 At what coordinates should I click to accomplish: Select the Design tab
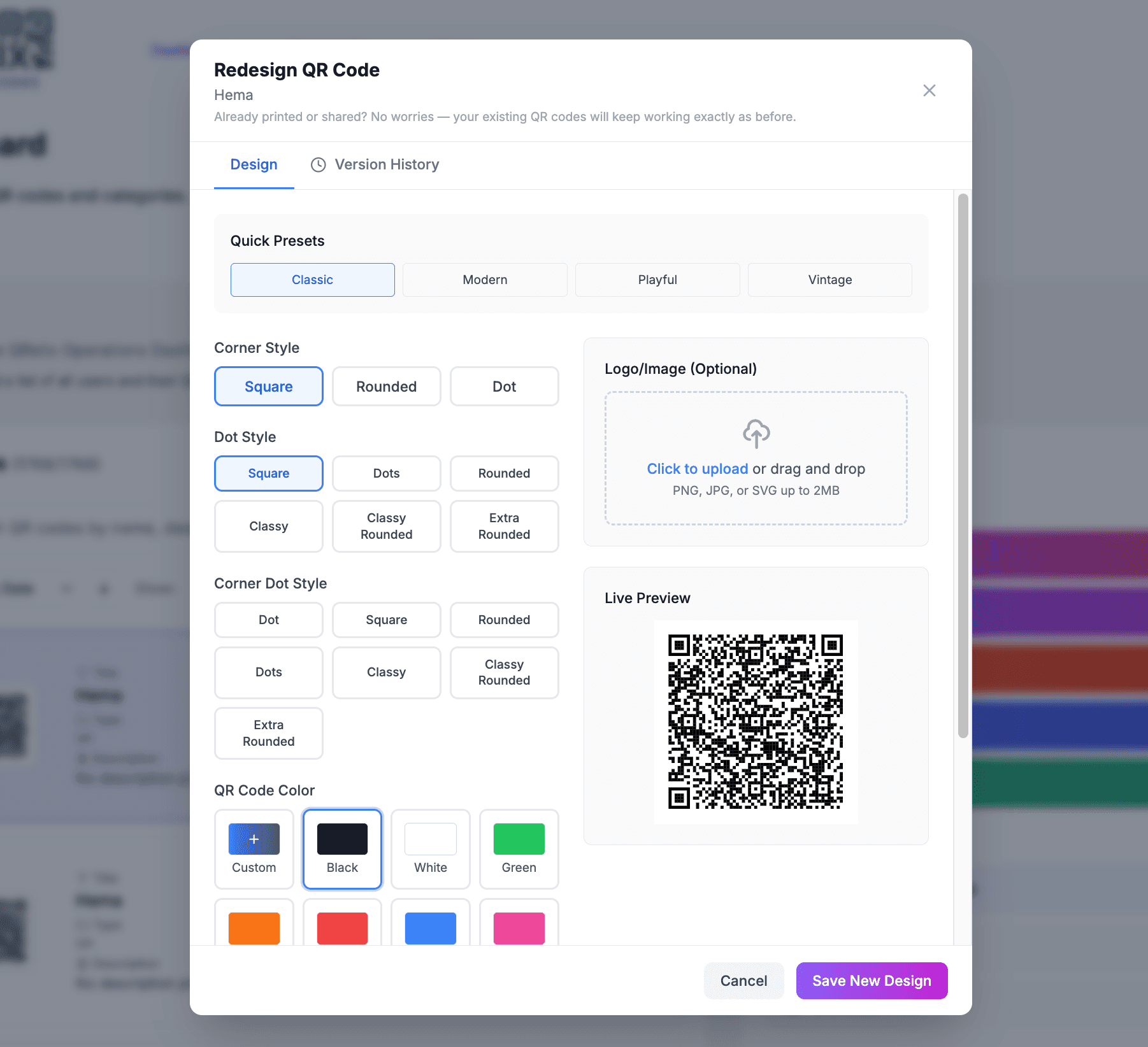point(254,164)
